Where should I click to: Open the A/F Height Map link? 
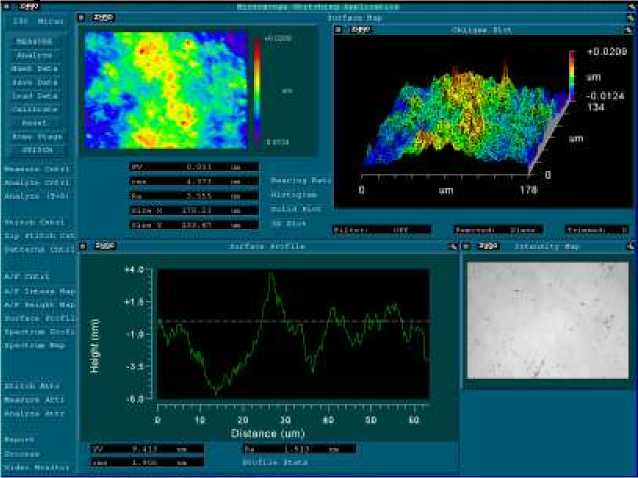39,305
